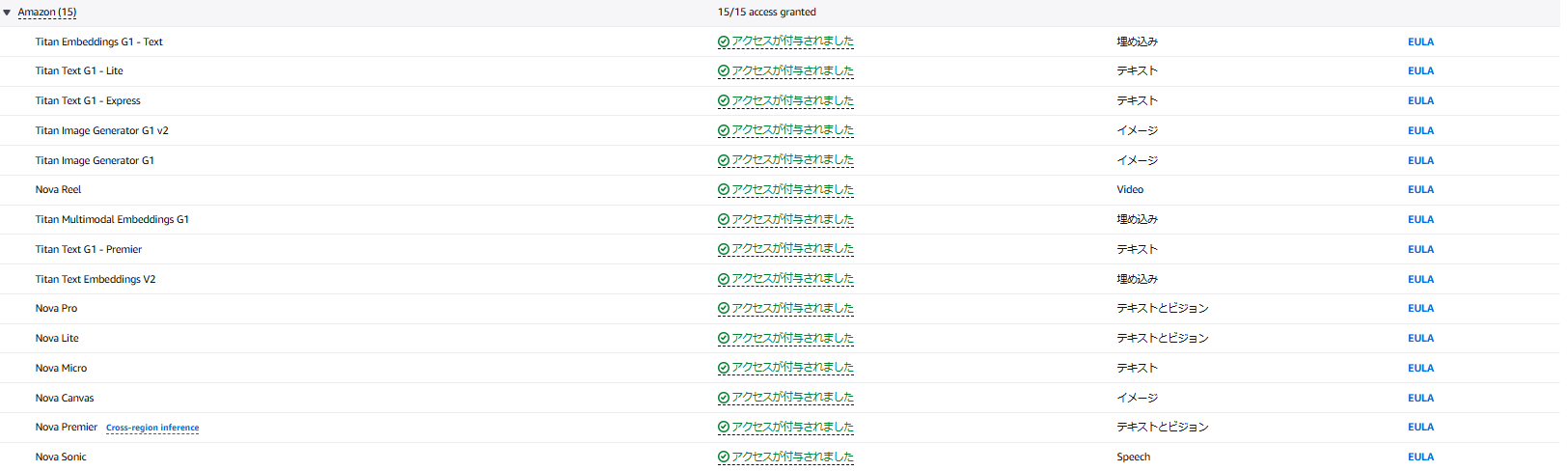The height and width of the screenshot is (471, 1568).
Task: Select the Titan Text G1 - Express model name
Action: pyautogui.click(x=88, y=101)
